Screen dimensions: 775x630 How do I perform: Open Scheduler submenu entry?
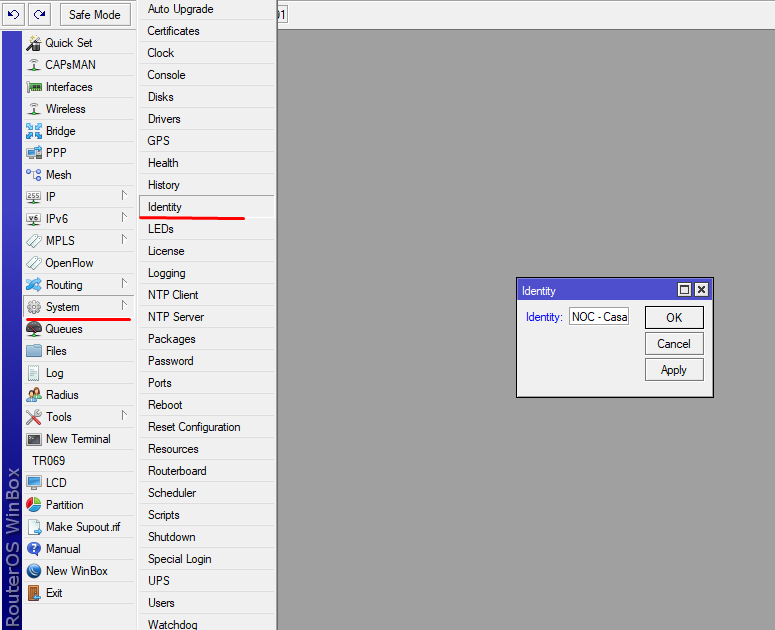point(207,493)
